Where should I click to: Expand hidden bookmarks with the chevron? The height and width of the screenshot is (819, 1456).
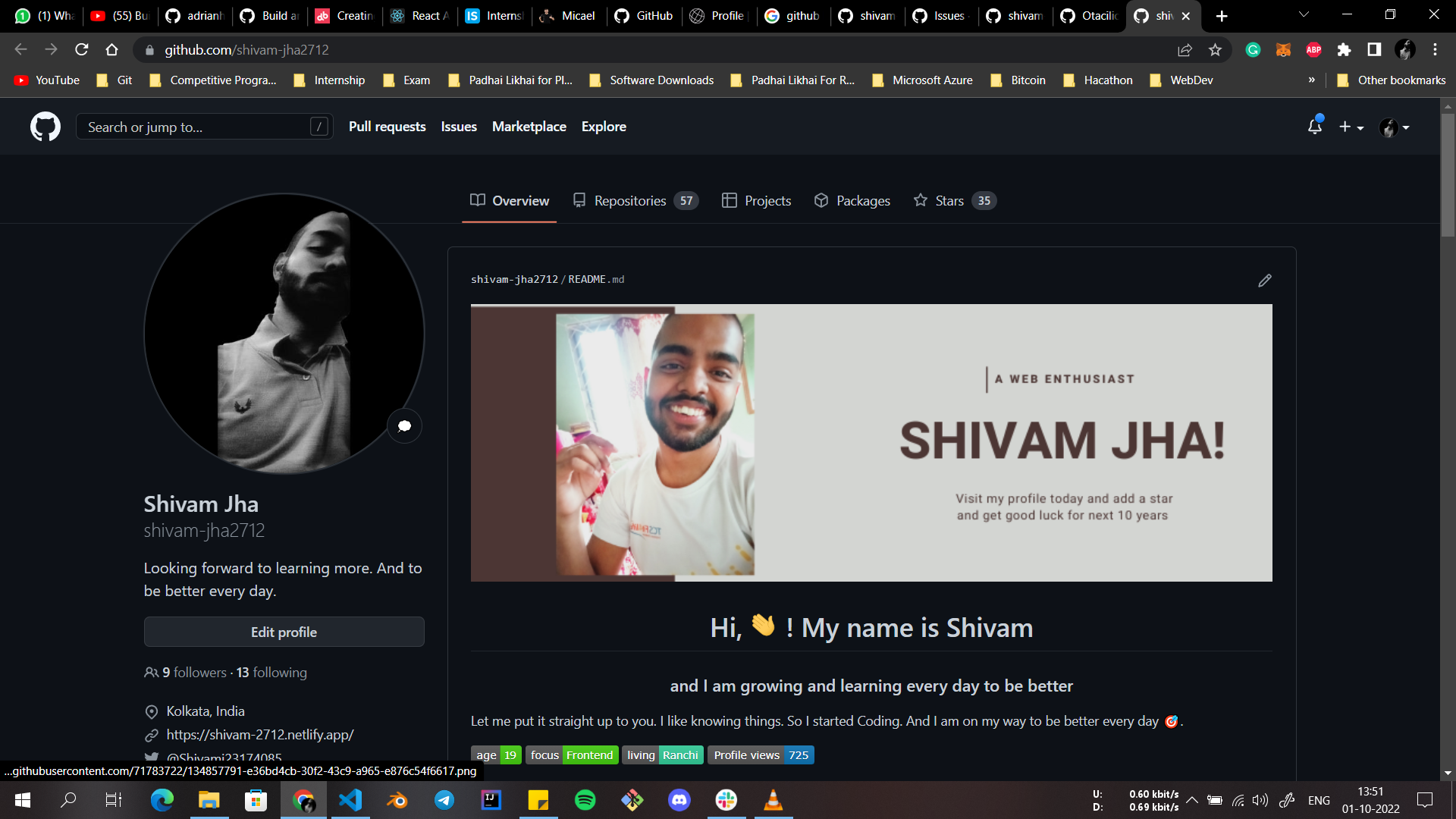pos(1311,80)
